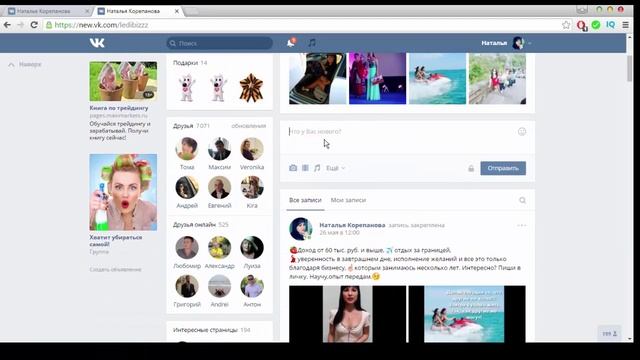Open the pinned post video of woman
640x360 pixels.
coord(347,314)
